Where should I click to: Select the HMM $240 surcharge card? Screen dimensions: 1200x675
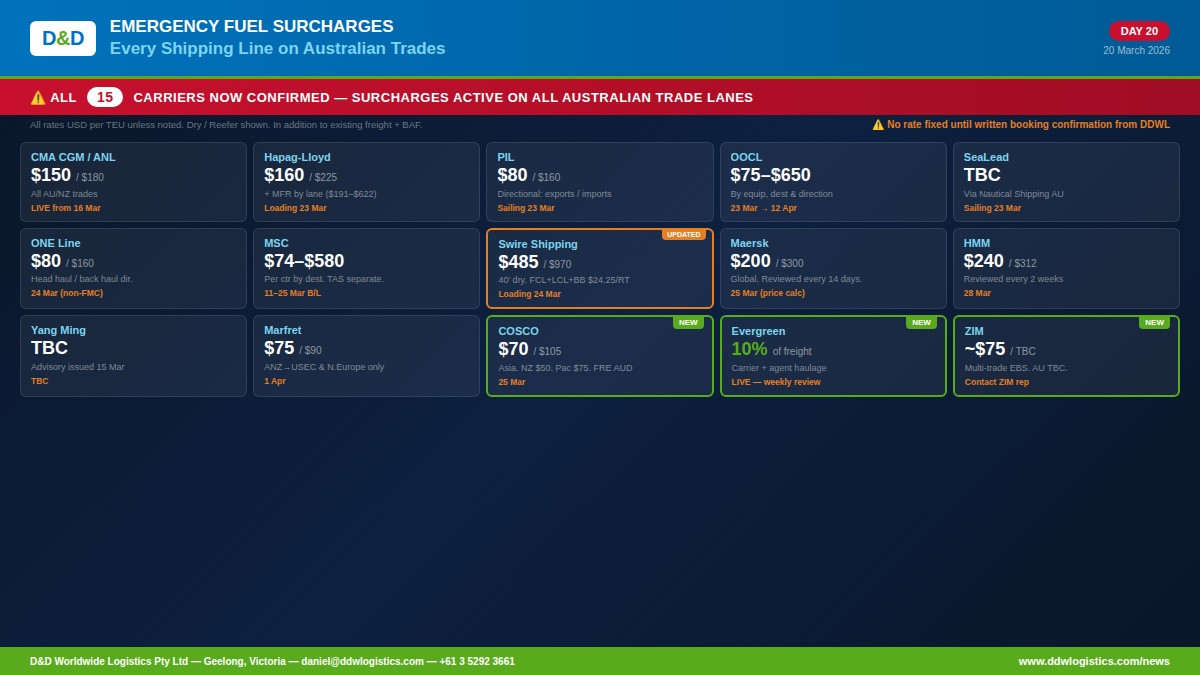(1066, 269)
